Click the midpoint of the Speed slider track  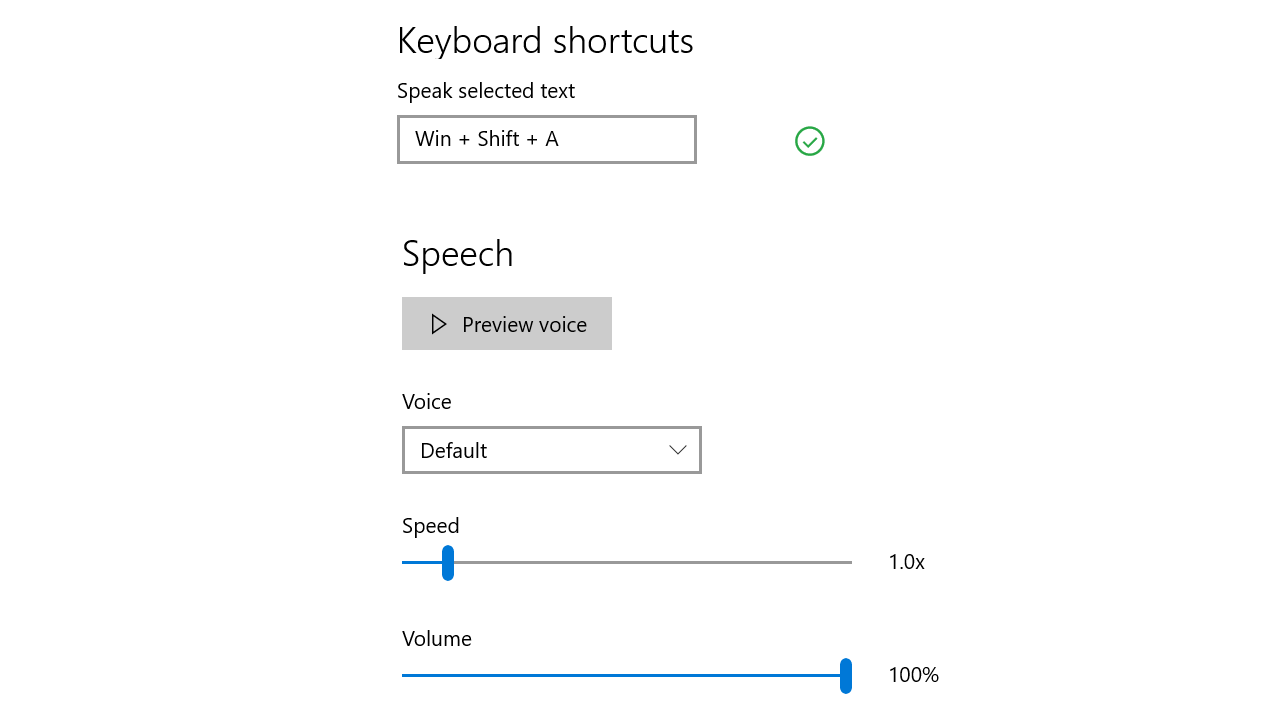(627, 562)
